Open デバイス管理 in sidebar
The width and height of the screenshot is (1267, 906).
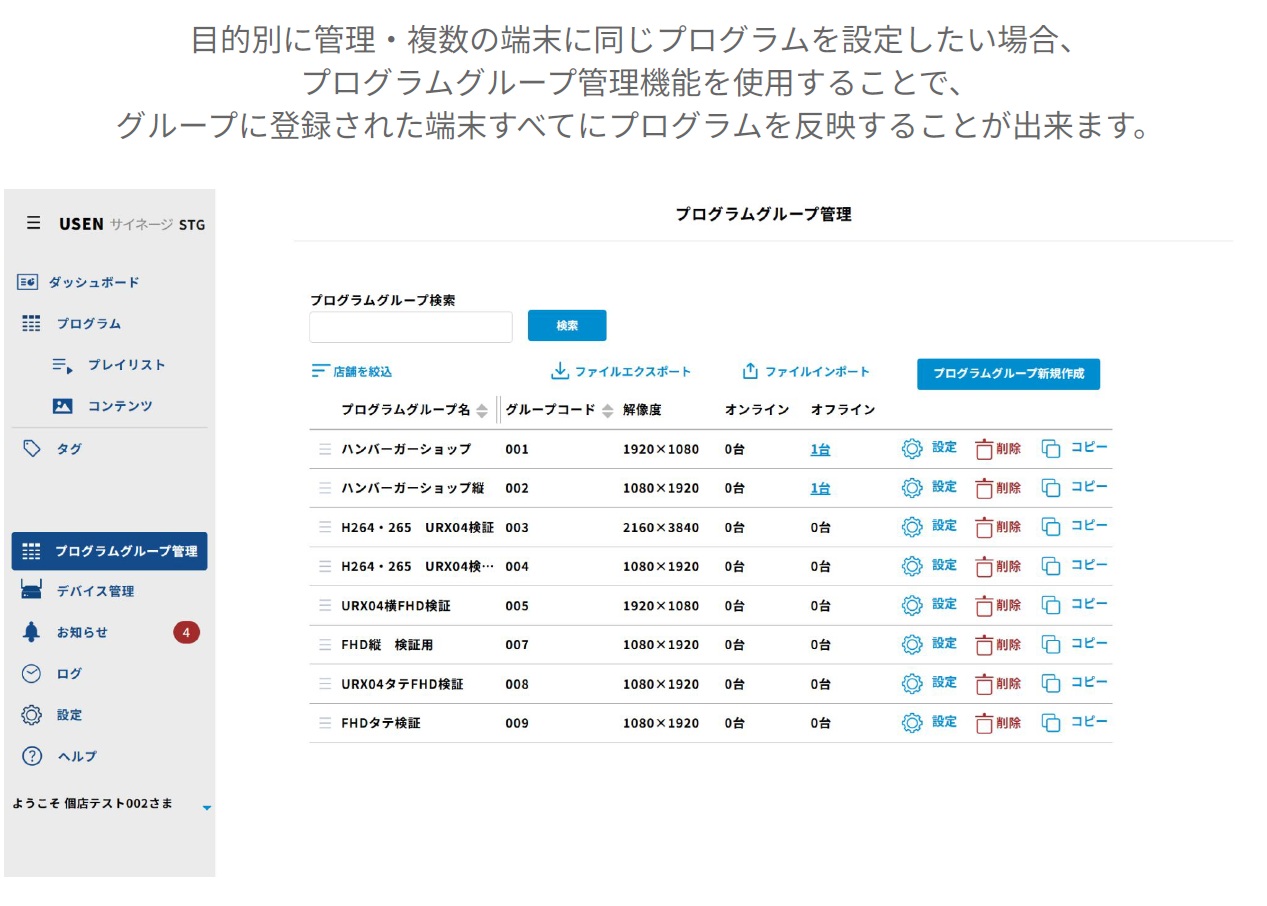click(x=77, y=591)
